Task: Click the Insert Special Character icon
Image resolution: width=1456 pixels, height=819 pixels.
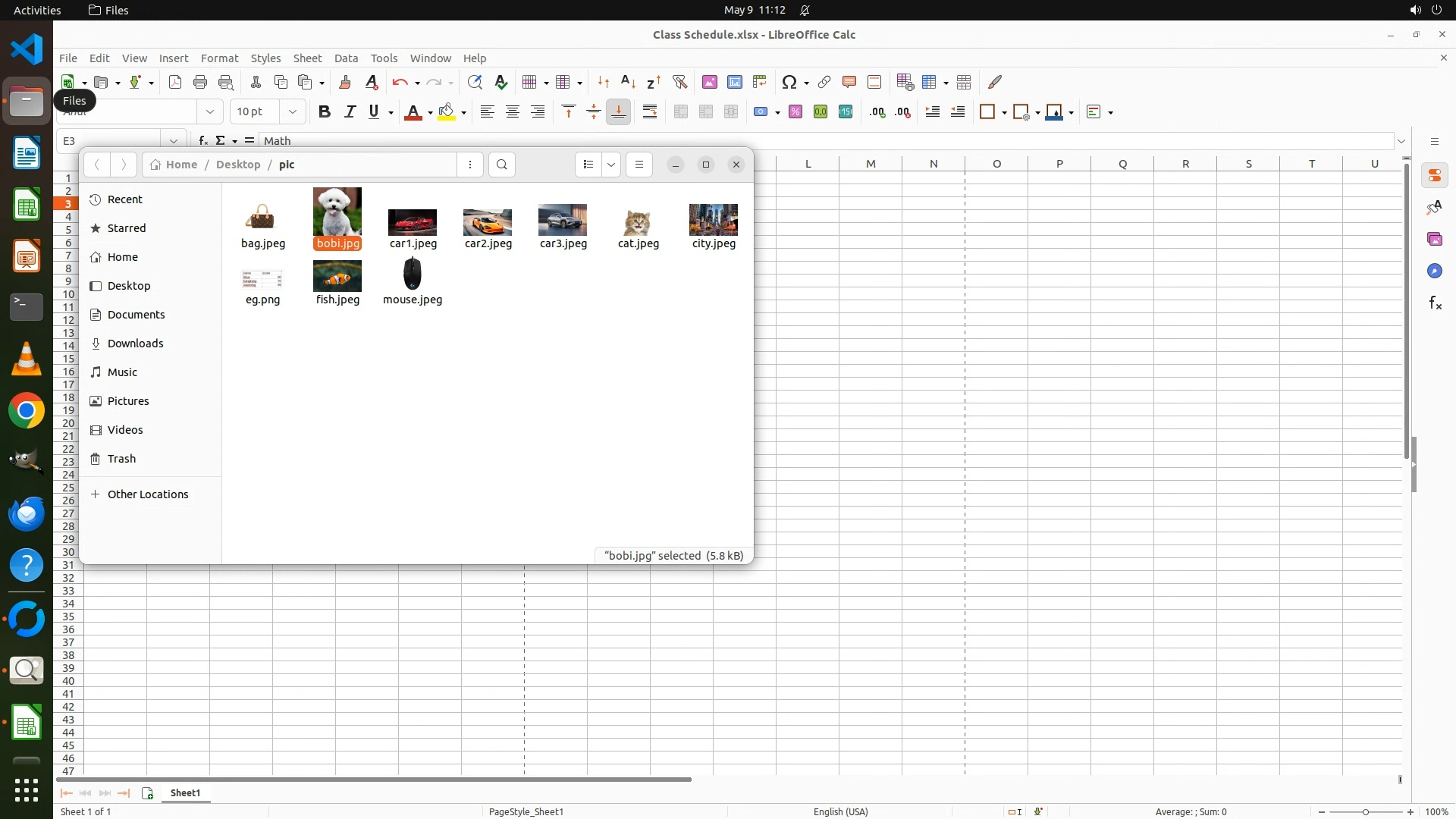Action: (x=789, y=82)
